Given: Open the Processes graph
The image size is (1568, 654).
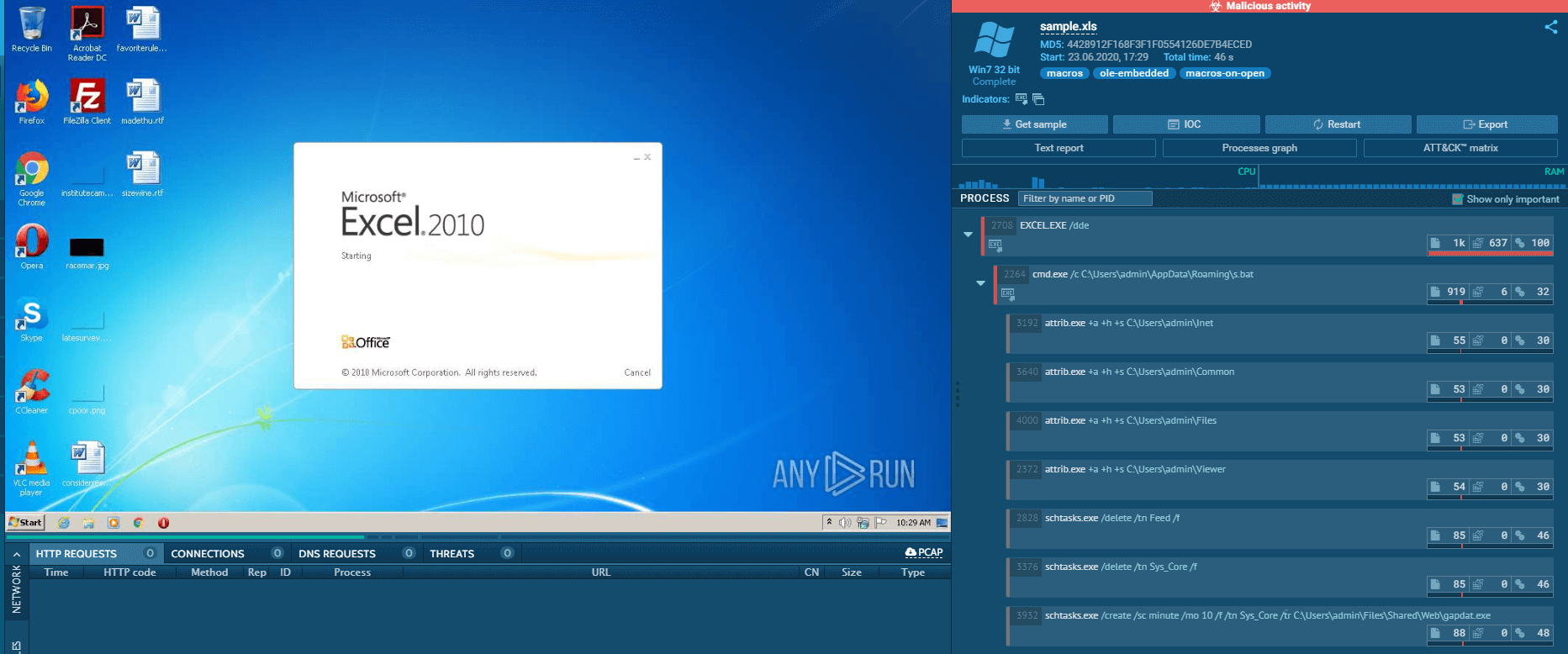Looking at the screenshot, I should point(1259,148).
